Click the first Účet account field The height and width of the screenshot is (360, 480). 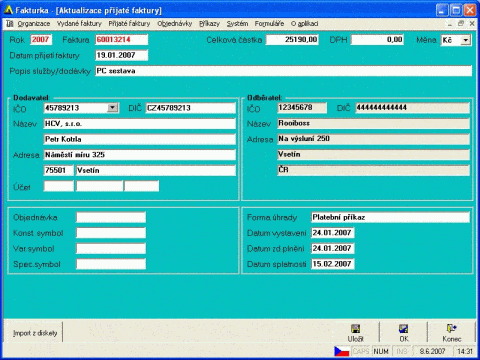59,186
